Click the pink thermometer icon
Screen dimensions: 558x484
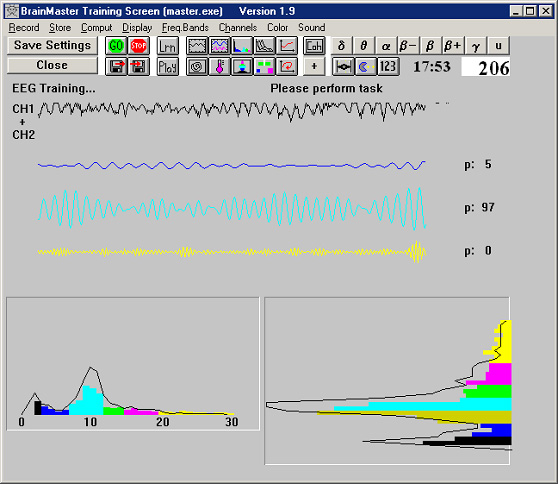[x=220, y=66]
